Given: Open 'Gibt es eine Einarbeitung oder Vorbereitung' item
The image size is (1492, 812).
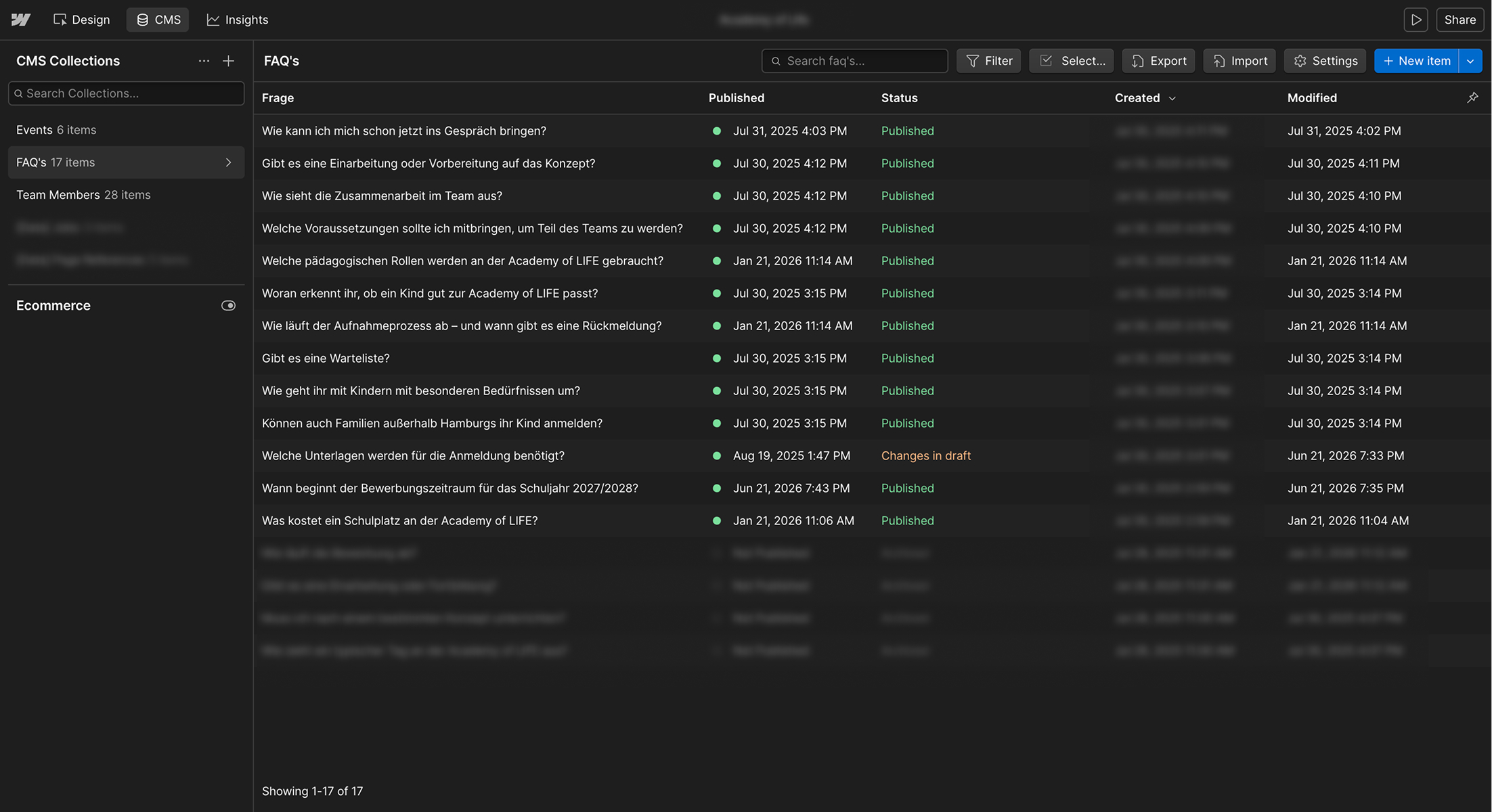Looking at the screenshot, I should [x=429, y=163].
